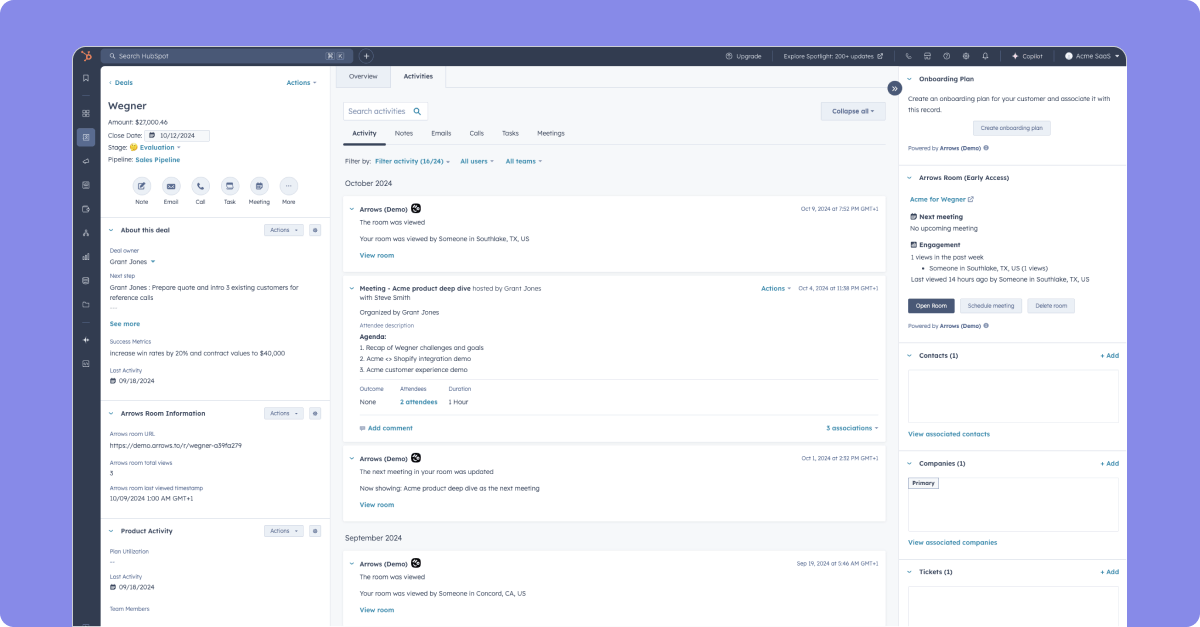Open Explore Spotlight: 200+ updates link

click(x=833, y=56)
